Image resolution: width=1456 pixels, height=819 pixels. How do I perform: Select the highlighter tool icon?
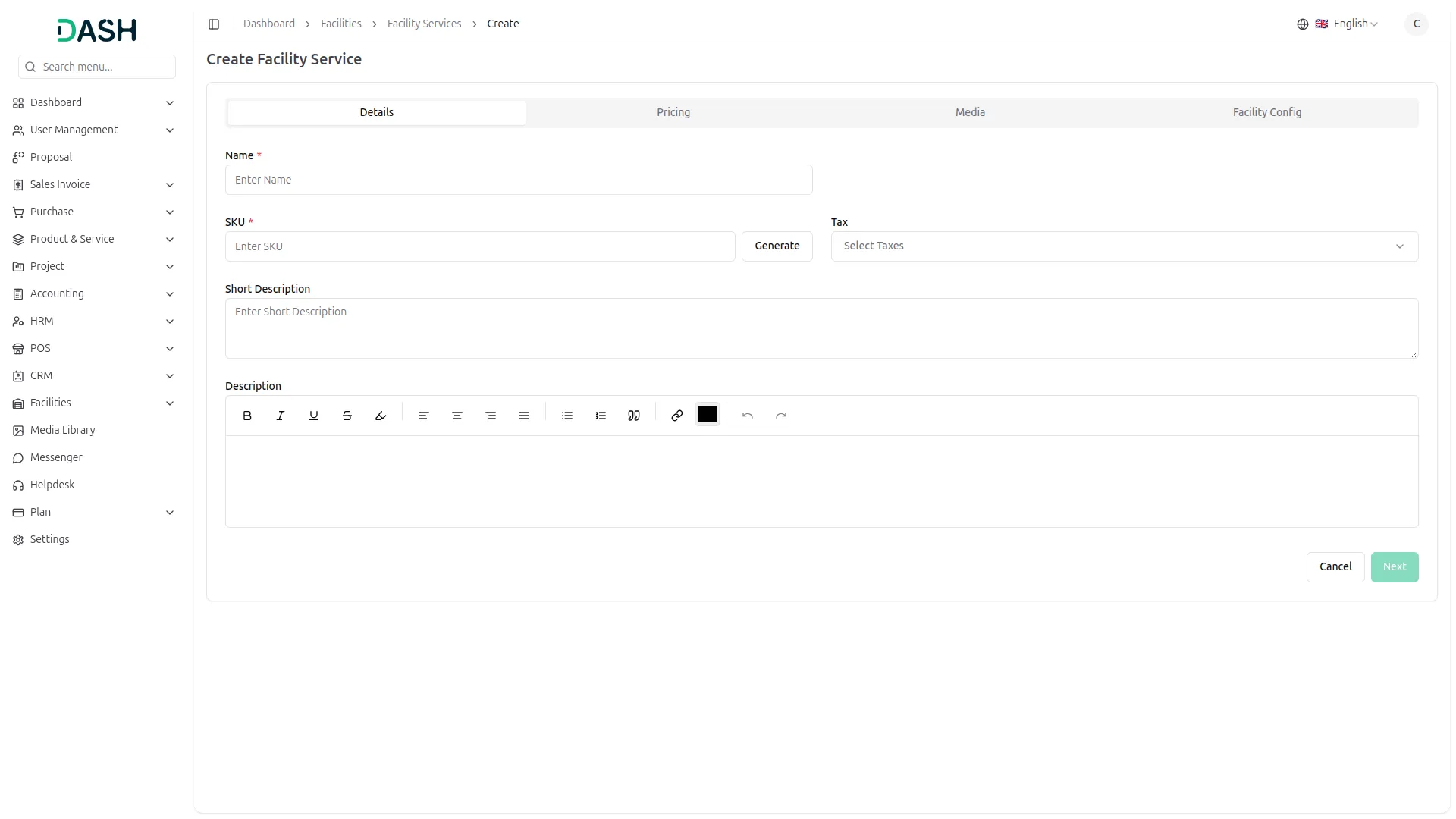pyautogui.click(x=381, y=416)
